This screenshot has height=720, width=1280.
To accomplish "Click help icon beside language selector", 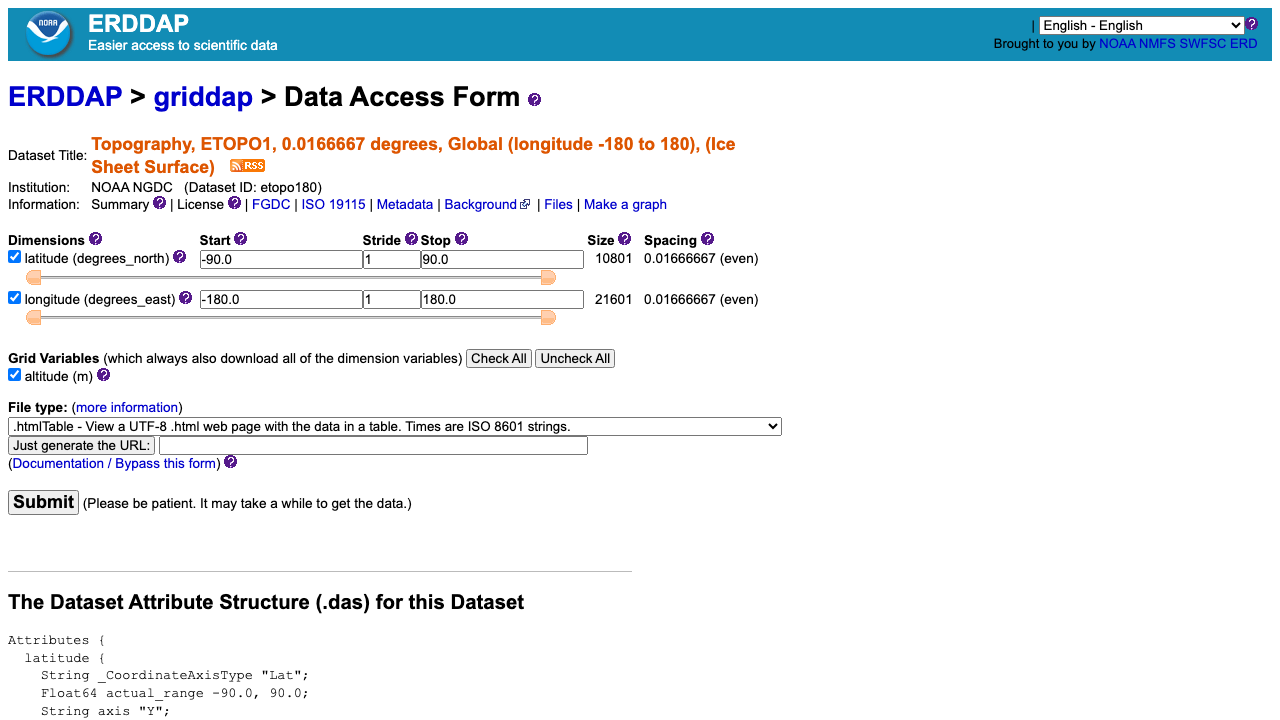I will 1251,24.
